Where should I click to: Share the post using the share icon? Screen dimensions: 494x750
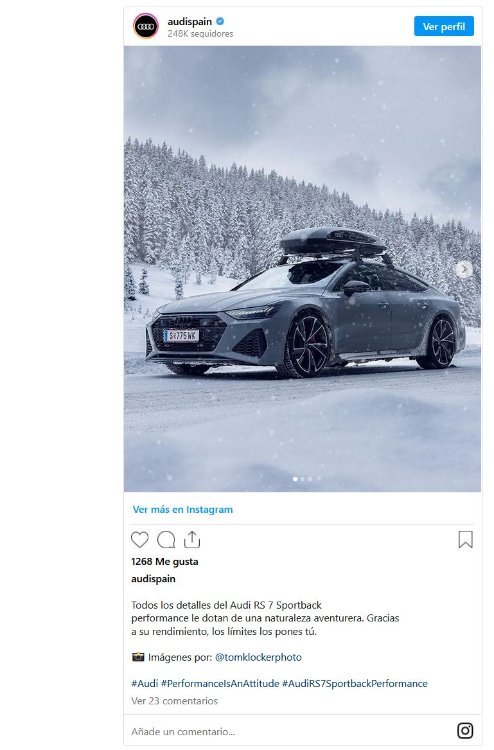(192, 539)
